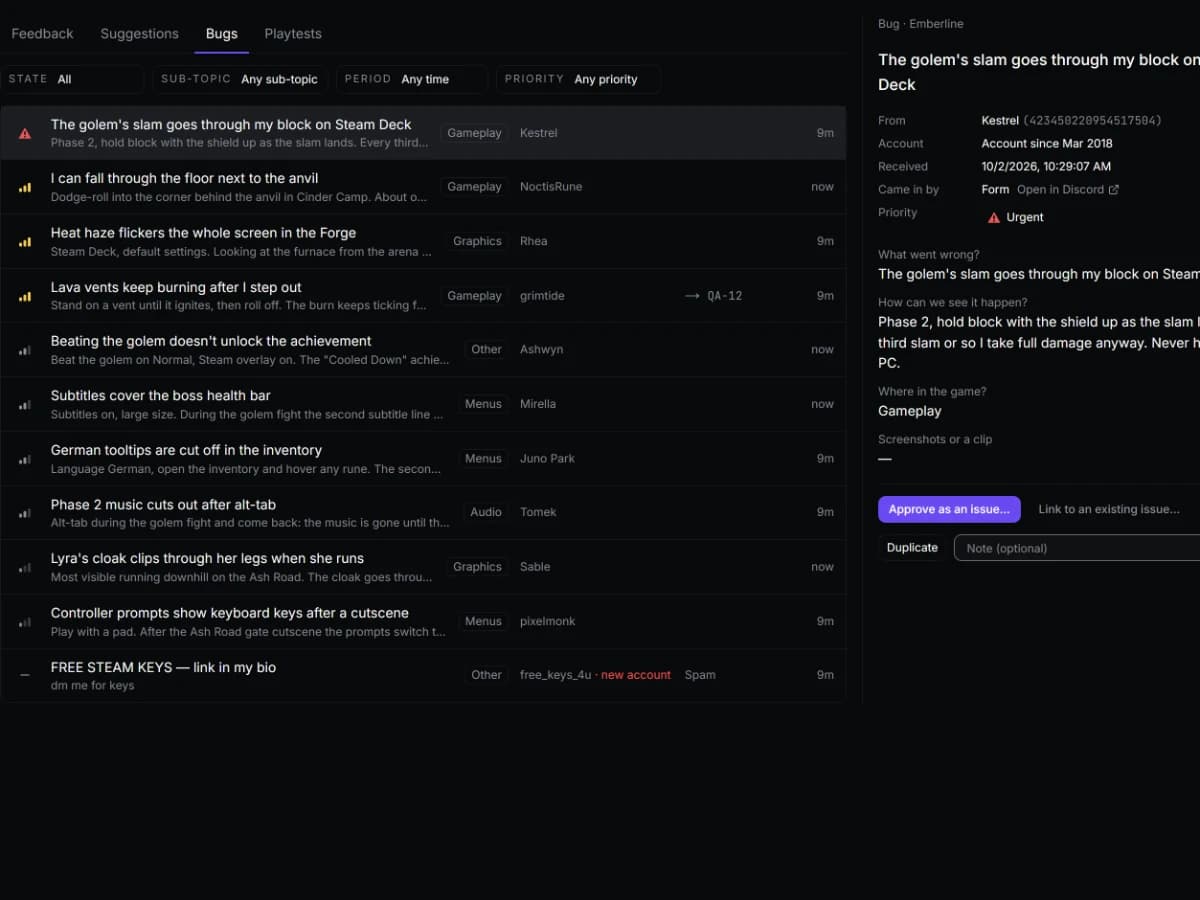Click 'Account since Mar 2018' value

point(1047,144)
